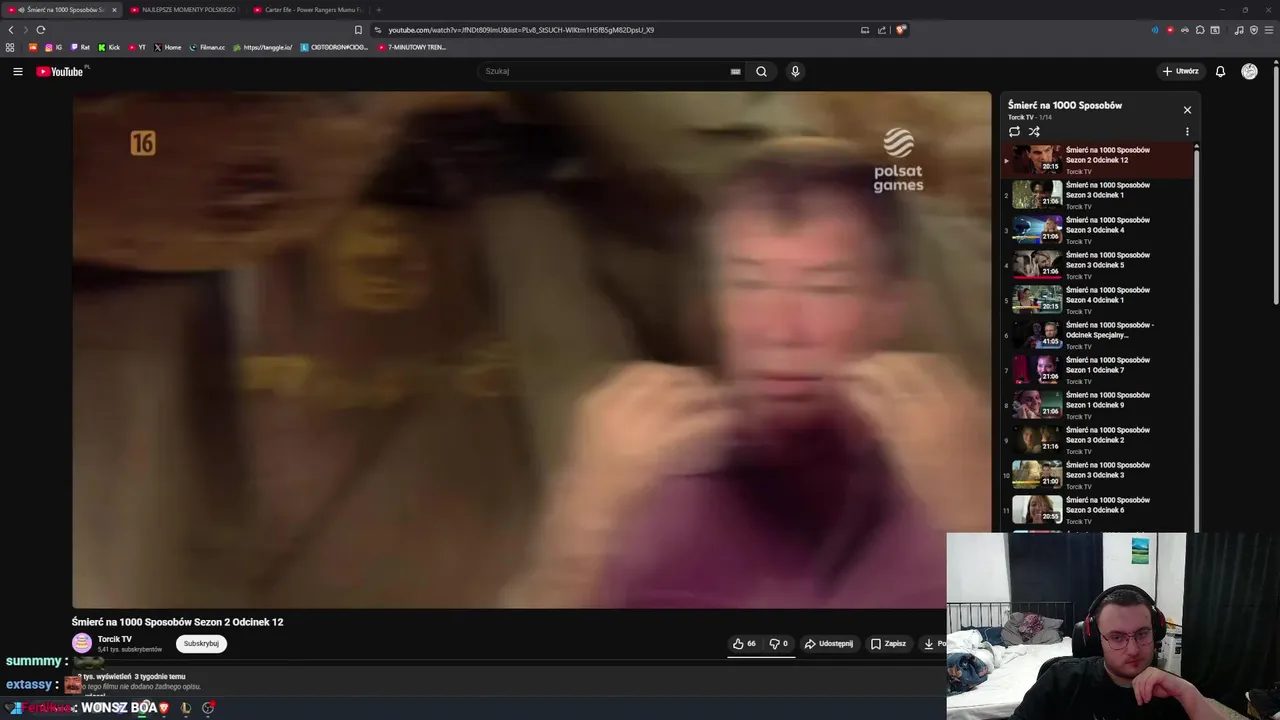Screen dimensions: 1280x720
Task: Open the music note playlist icon in toolbar
Action: (1239, 30)
